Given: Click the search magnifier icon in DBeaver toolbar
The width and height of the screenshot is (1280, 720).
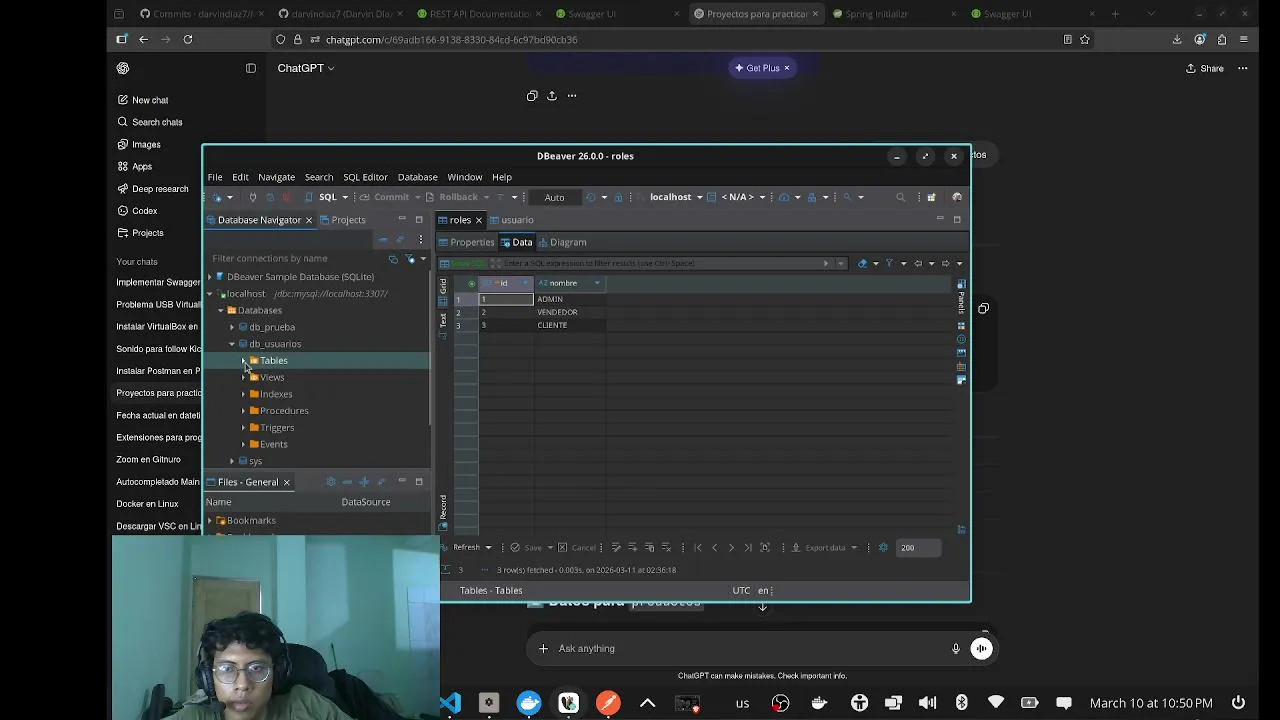Looking at the screenshot, I should pyautogui.click(x=900, y=197).
